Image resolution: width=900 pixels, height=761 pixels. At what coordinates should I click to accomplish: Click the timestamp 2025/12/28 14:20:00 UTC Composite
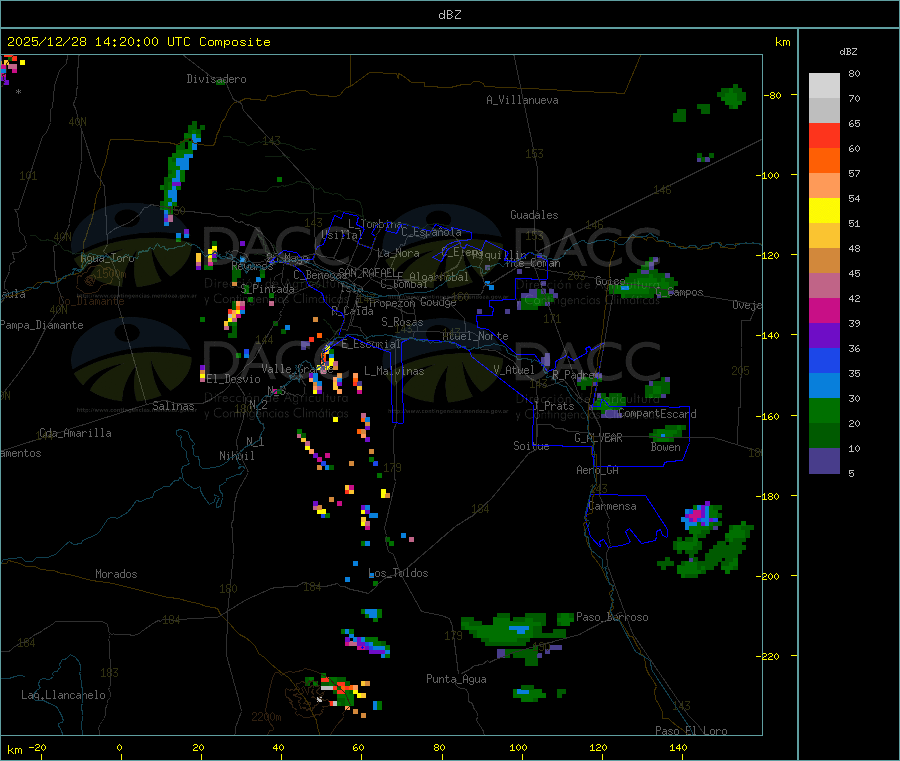[x=138, y=42]
